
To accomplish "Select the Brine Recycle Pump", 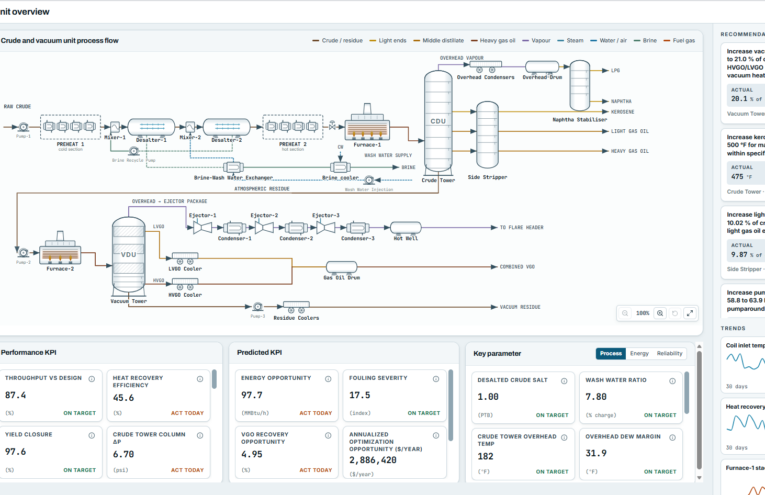I will click(134, 152).
